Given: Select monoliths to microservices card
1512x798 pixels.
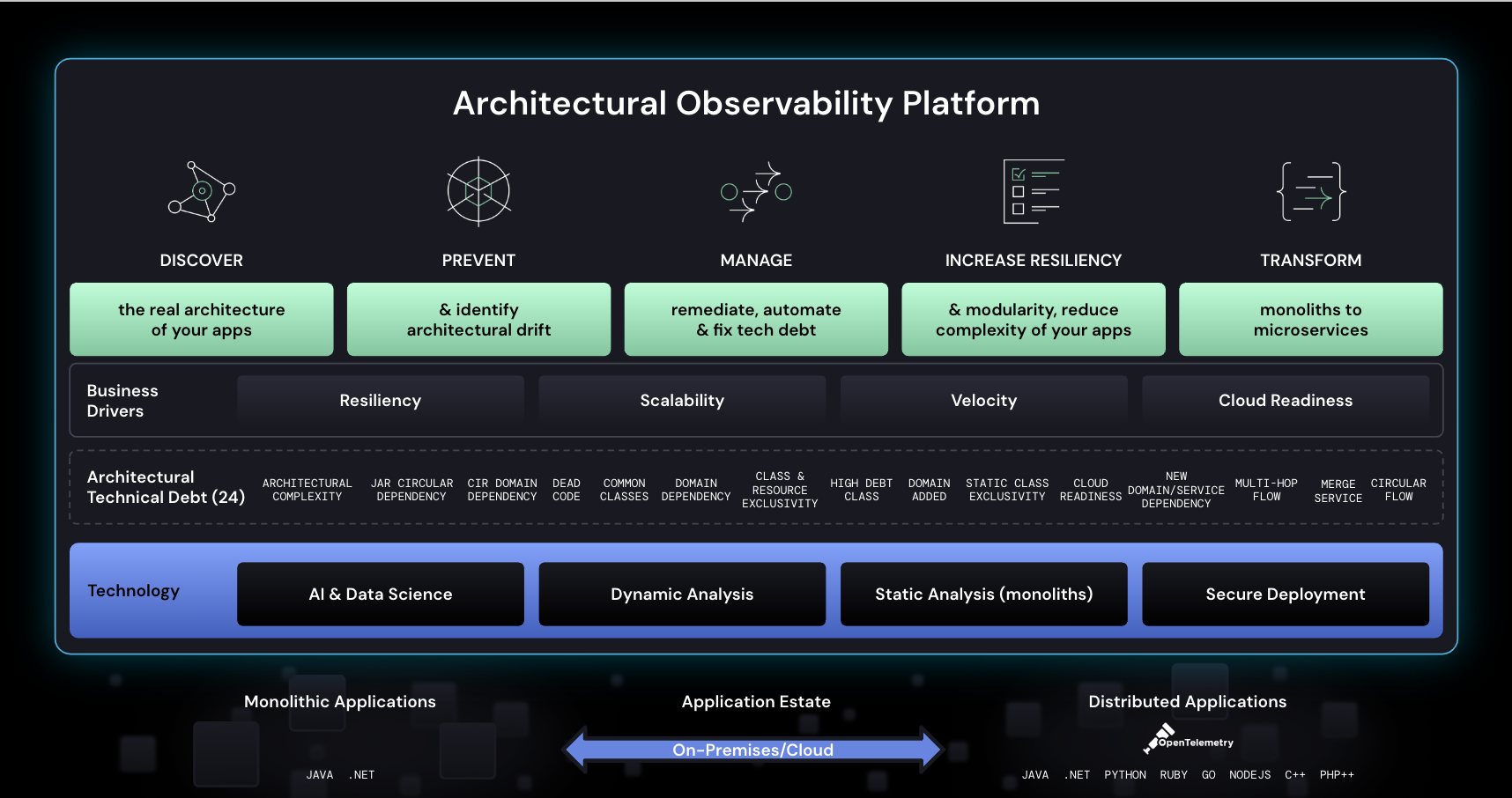Looking at the screenshot, I should click(x=1311, y=320).
